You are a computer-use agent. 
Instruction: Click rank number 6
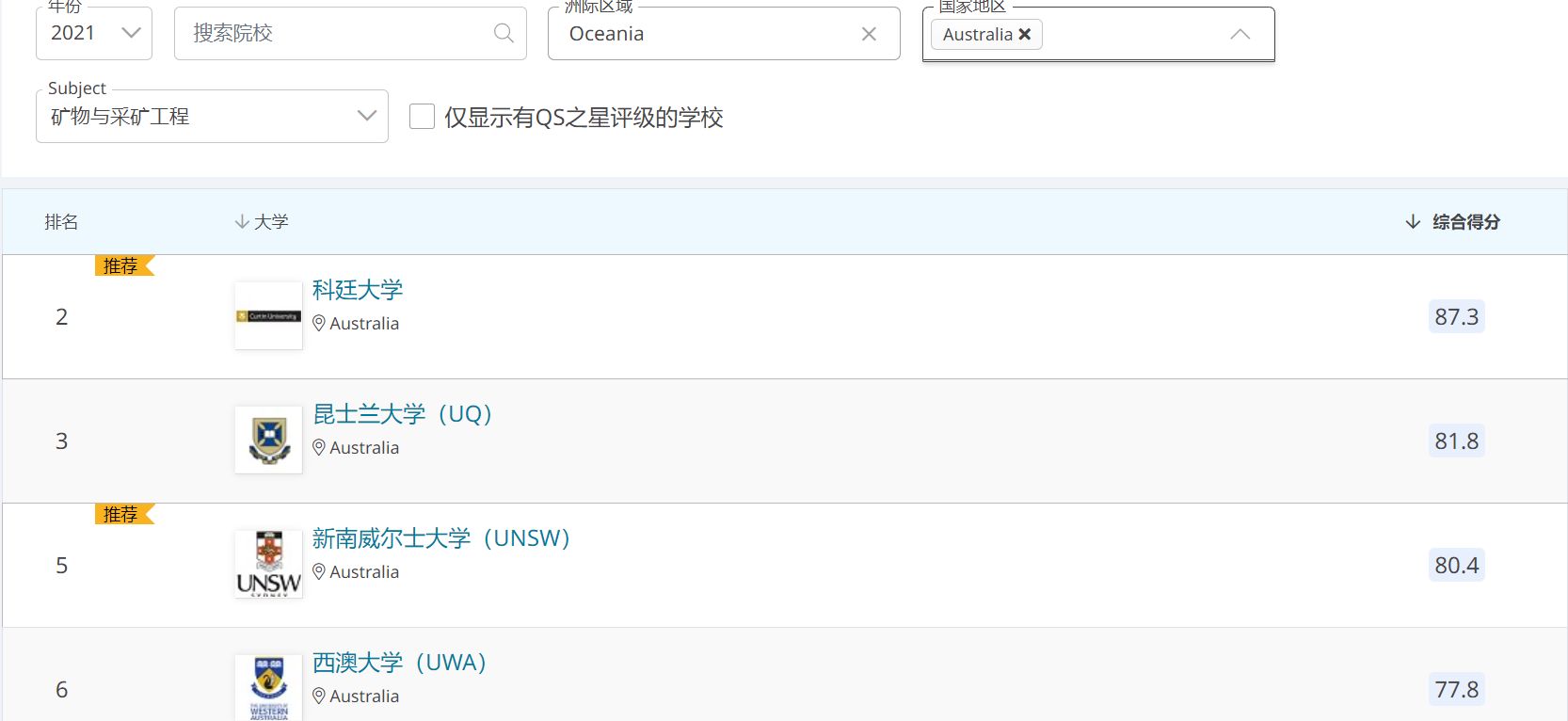coord(61,689)
